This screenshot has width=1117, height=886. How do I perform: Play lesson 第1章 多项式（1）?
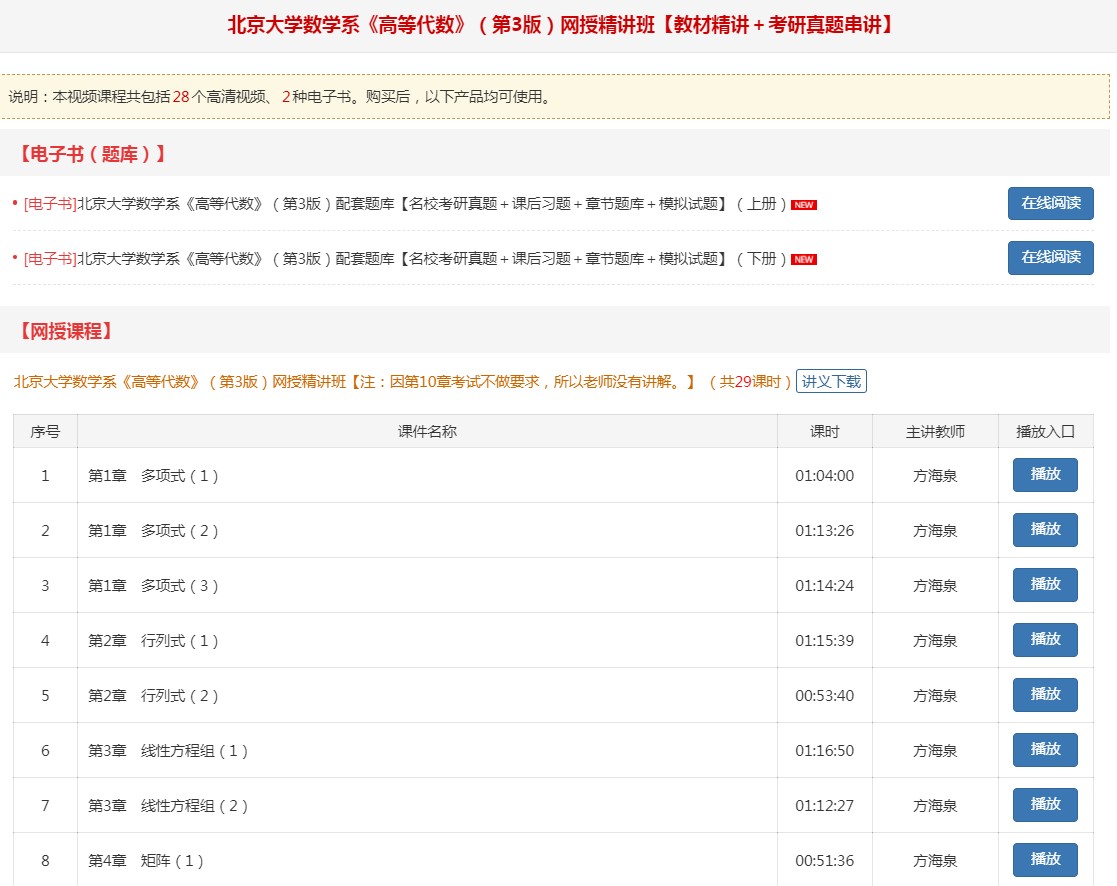click(x=1045, y=474)
